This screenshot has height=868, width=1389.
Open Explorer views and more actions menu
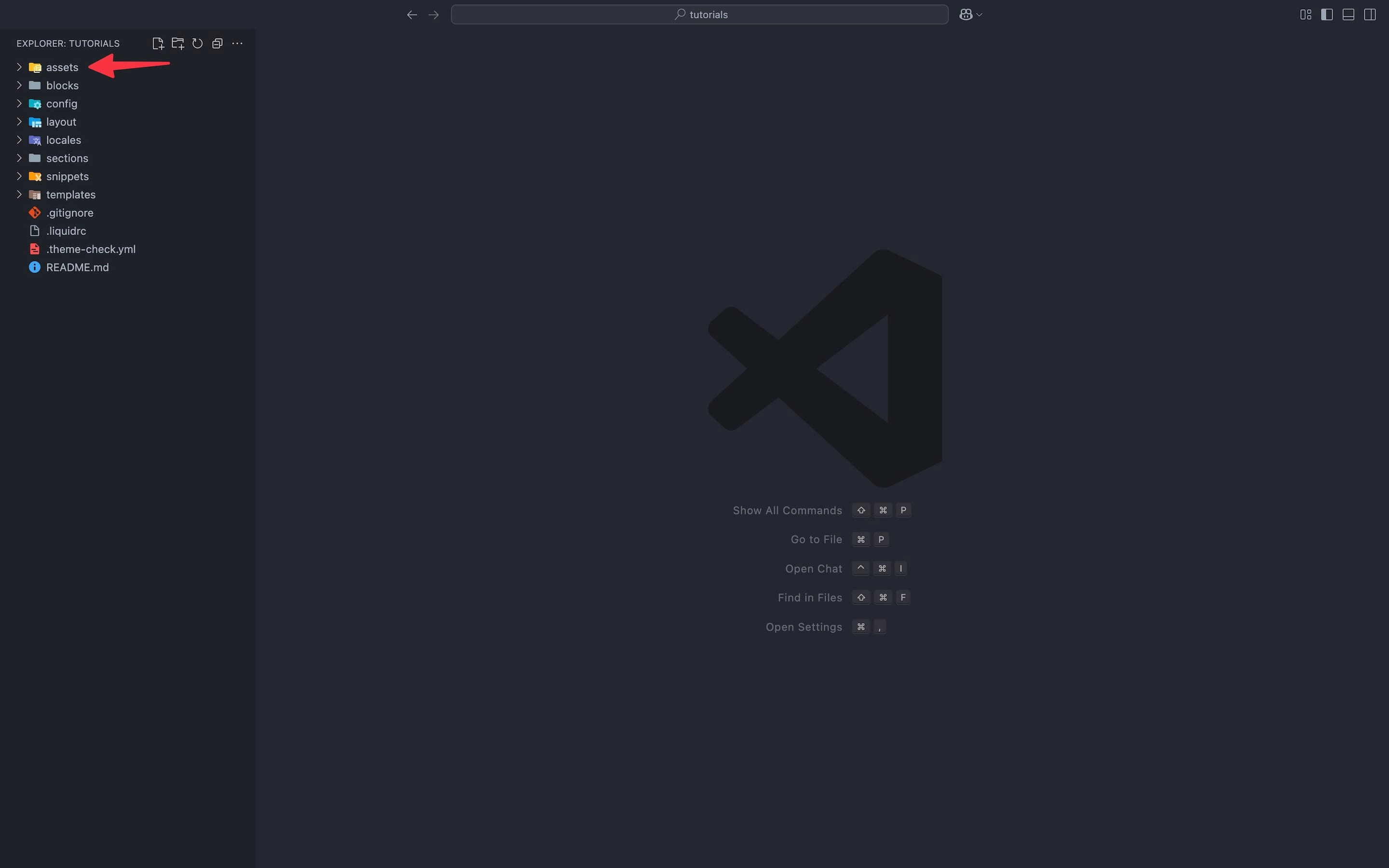(x=237, y=43)
